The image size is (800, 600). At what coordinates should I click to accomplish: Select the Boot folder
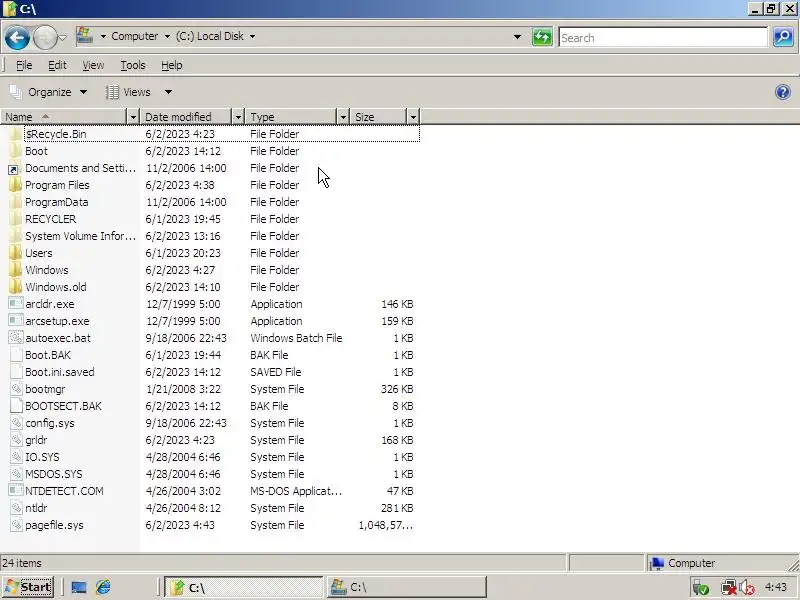click(x=36, y=151)
